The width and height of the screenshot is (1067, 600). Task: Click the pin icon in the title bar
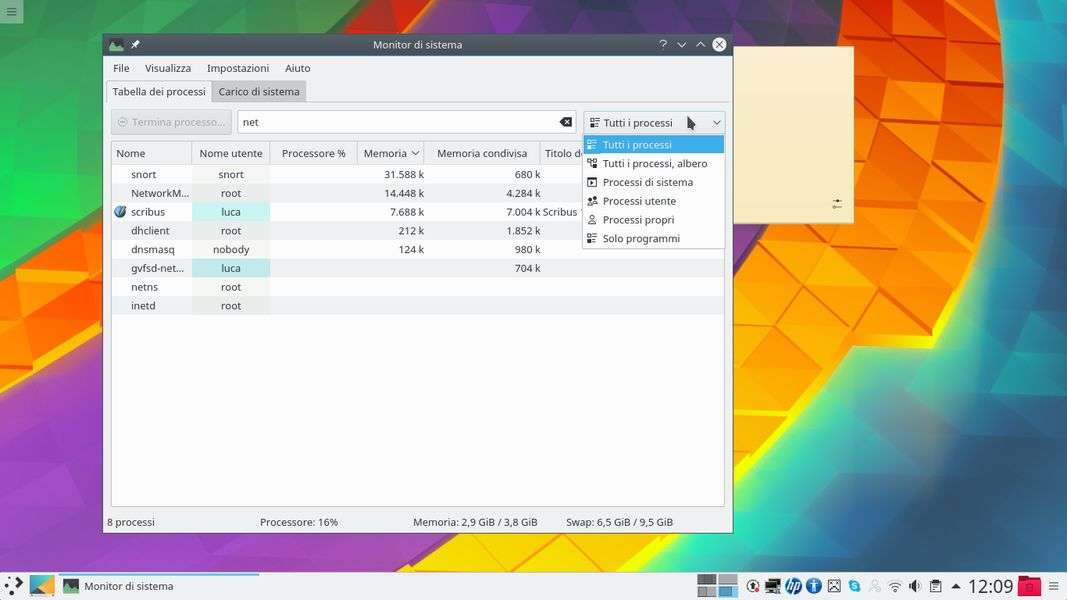(136, 45)
